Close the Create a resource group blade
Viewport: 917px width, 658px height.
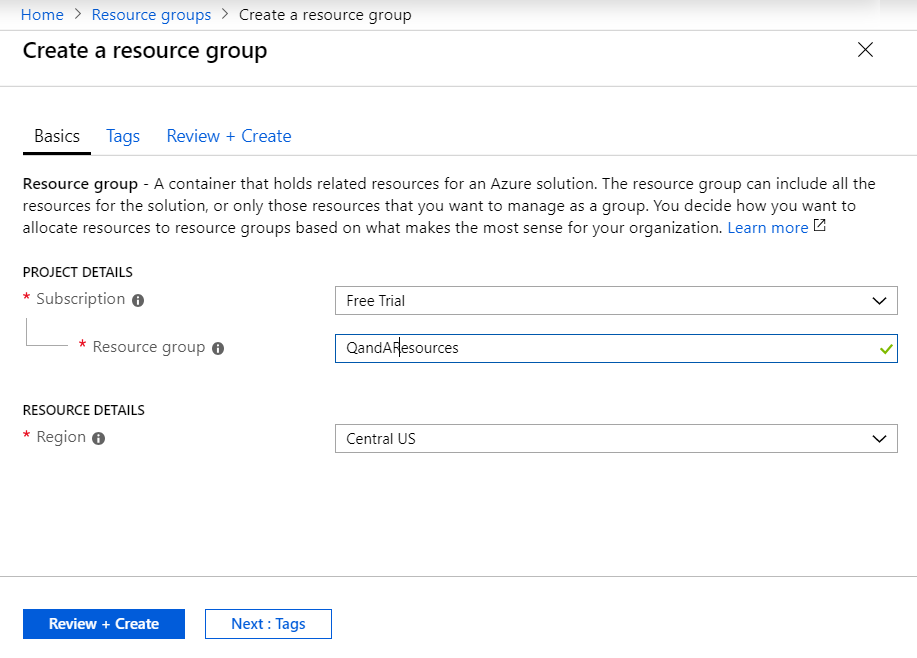coord(865,50)
